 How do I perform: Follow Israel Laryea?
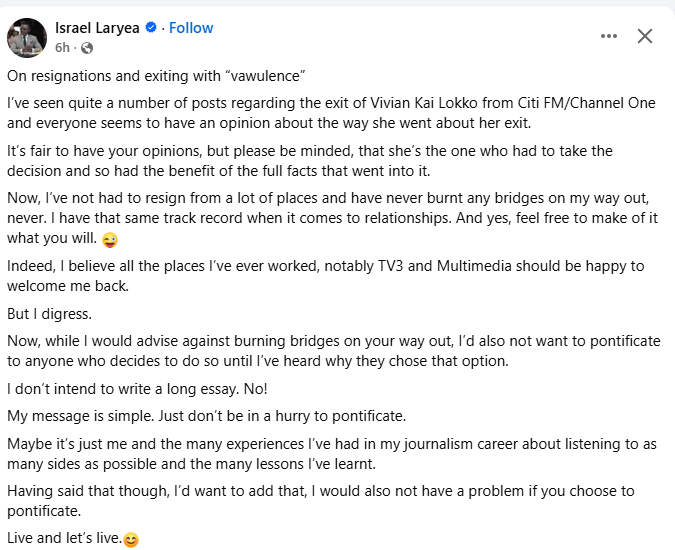pos(191,28)
